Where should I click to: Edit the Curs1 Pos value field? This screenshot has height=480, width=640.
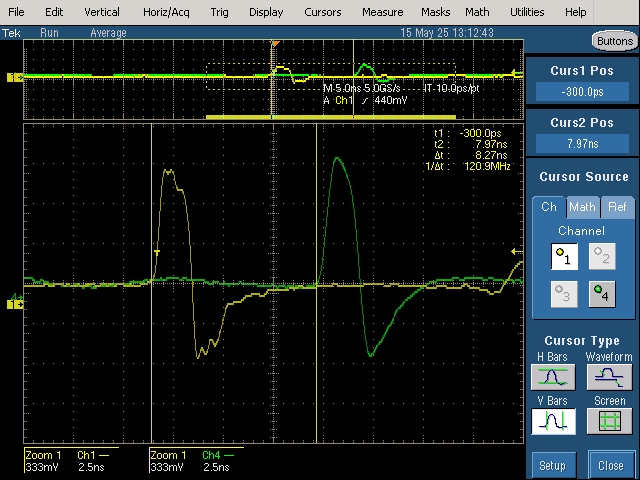click(x=582, y=92)
